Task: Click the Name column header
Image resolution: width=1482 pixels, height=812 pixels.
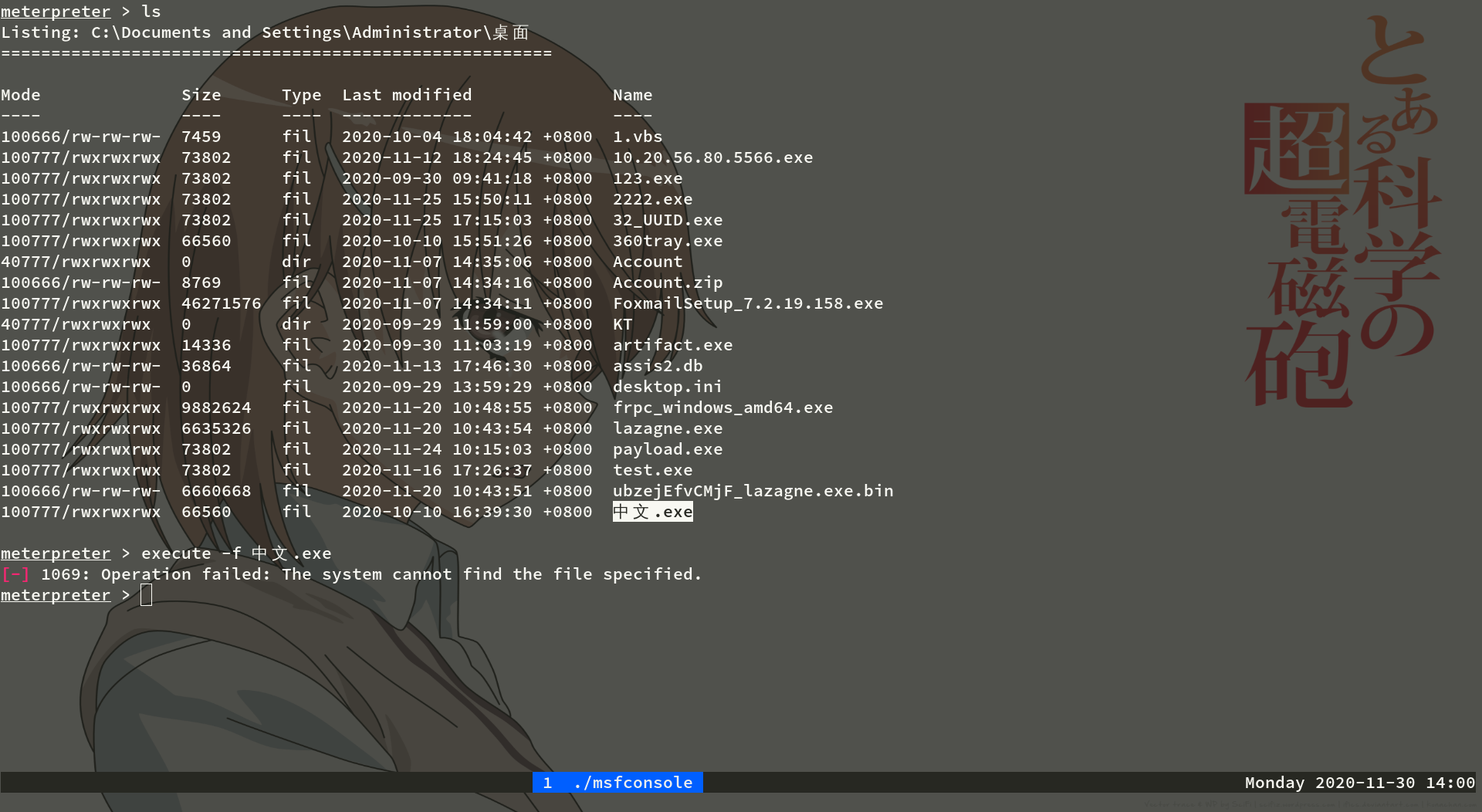Action: point(632,94)
